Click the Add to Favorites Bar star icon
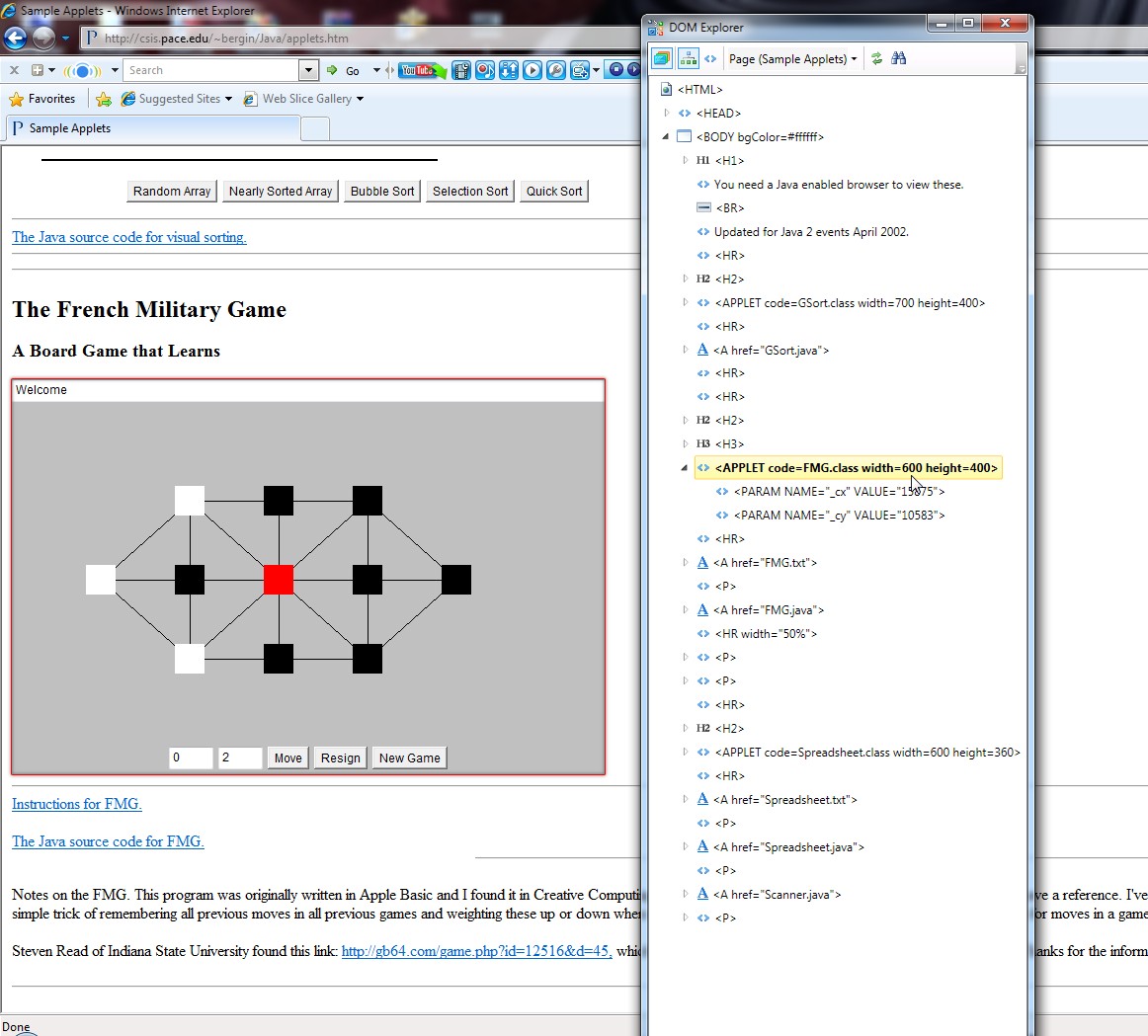 (x=103, y=99)
